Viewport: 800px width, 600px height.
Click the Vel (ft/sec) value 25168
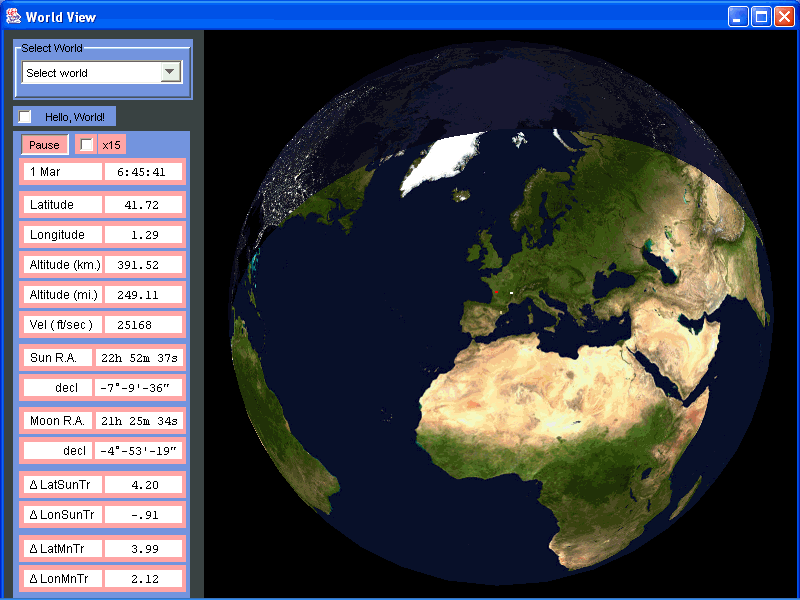(144, 325)
